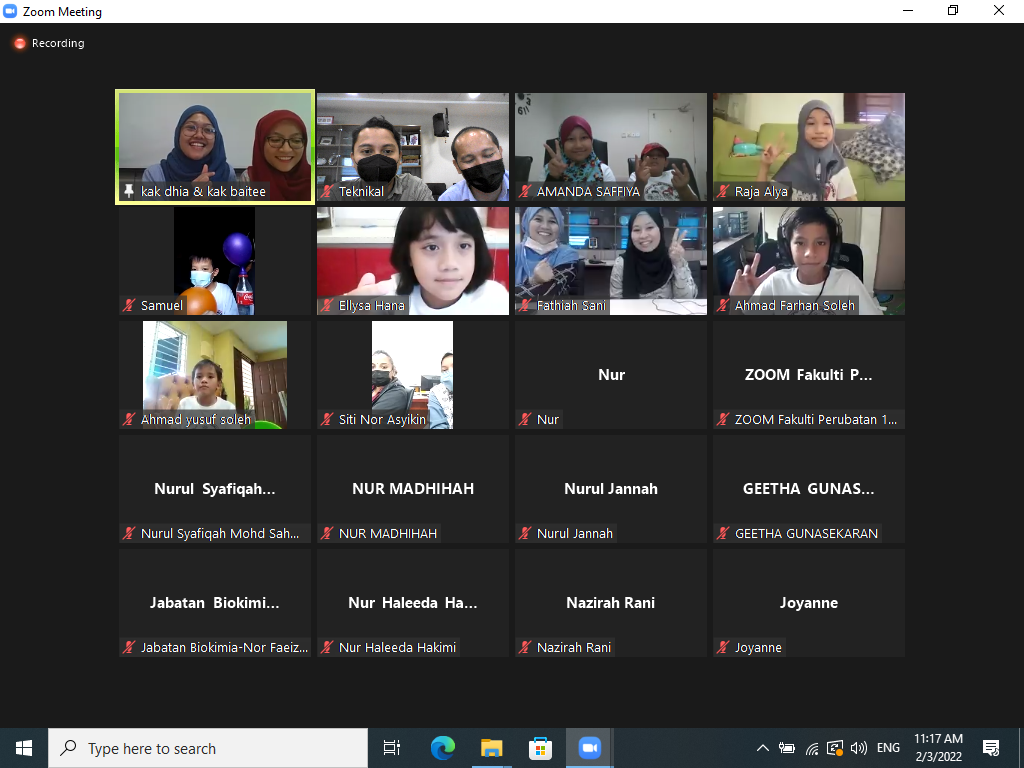1024x768 pixels.
Task: Click the muted microphone icon on Samuel's tile
Action: [x=128, y=306]
